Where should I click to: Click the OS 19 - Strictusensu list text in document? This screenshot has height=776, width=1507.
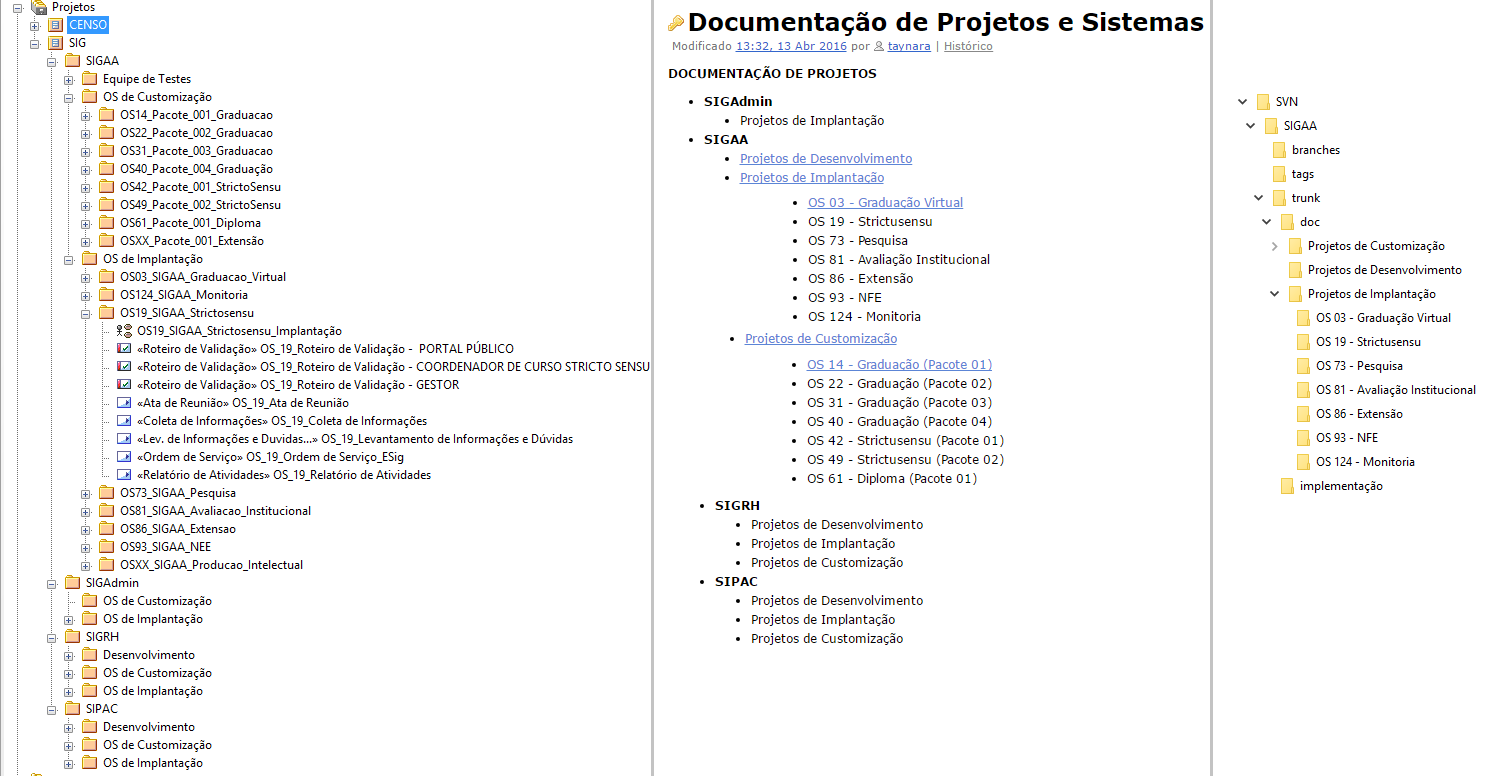coord(870,221)
